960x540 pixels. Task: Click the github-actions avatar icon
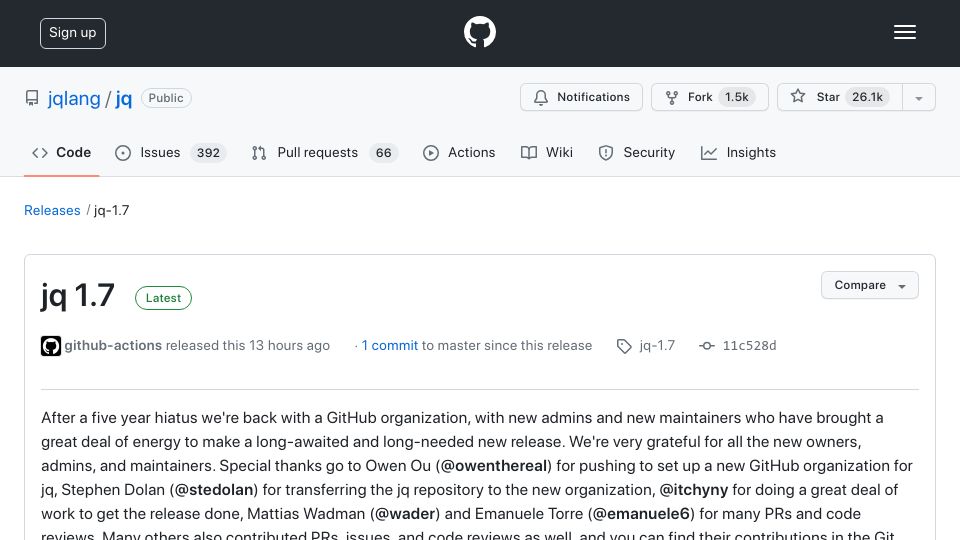click(x=51, y=346)
